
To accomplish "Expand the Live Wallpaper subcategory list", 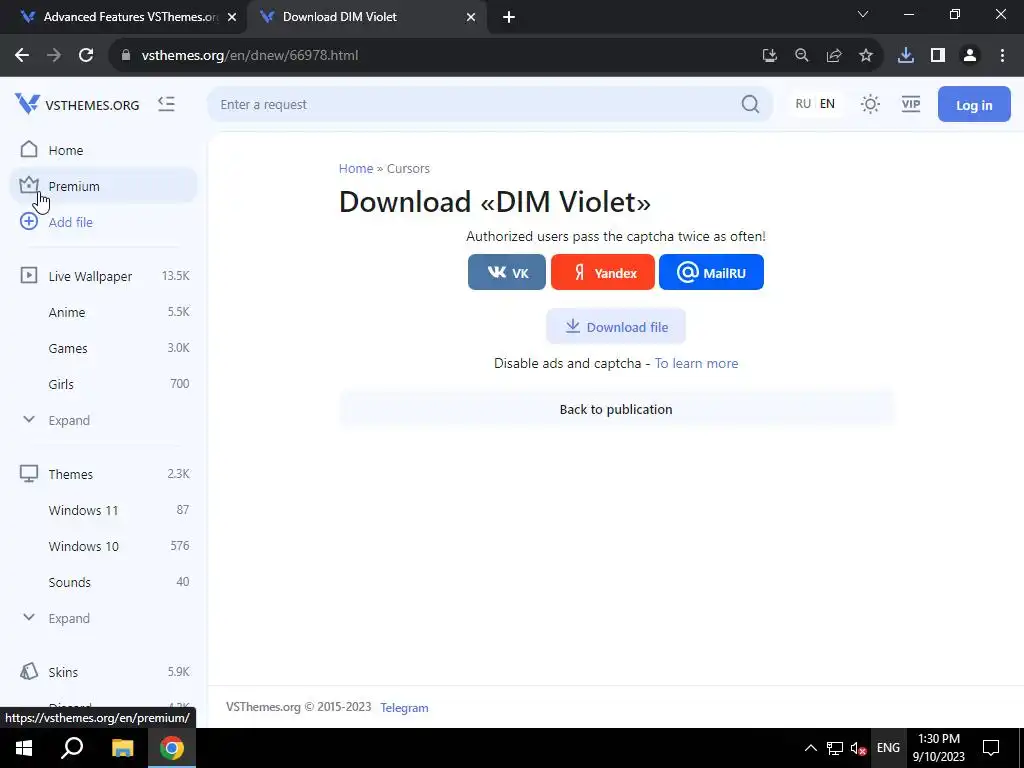I will (103, 420).
